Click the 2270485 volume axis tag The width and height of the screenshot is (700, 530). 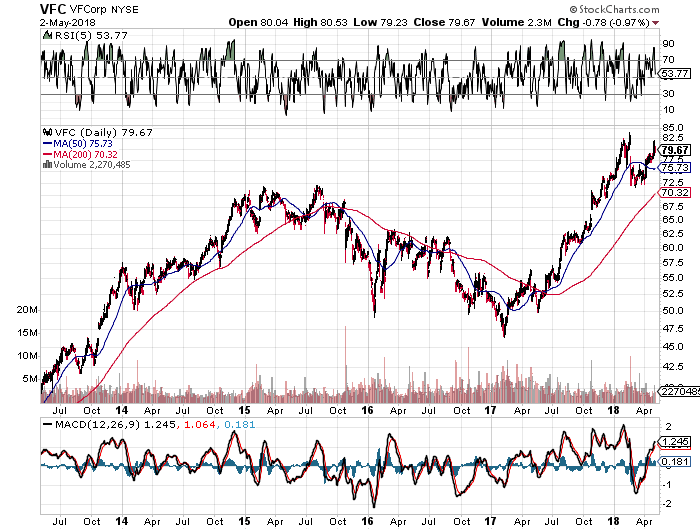pos(680,392)
